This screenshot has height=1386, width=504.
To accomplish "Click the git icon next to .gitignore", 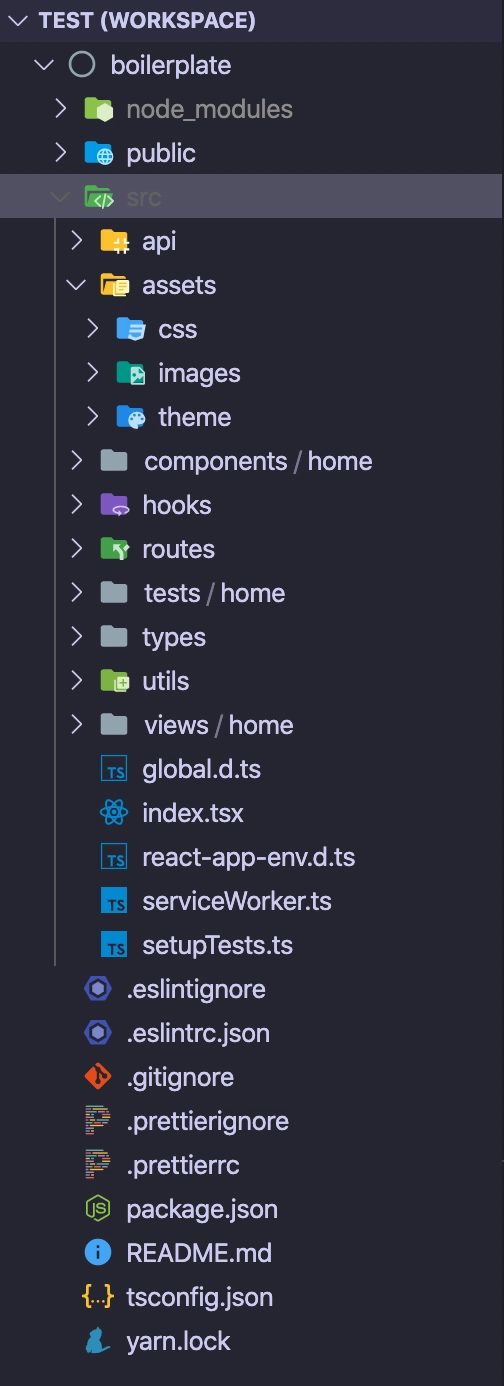I will coord(98,1077).
